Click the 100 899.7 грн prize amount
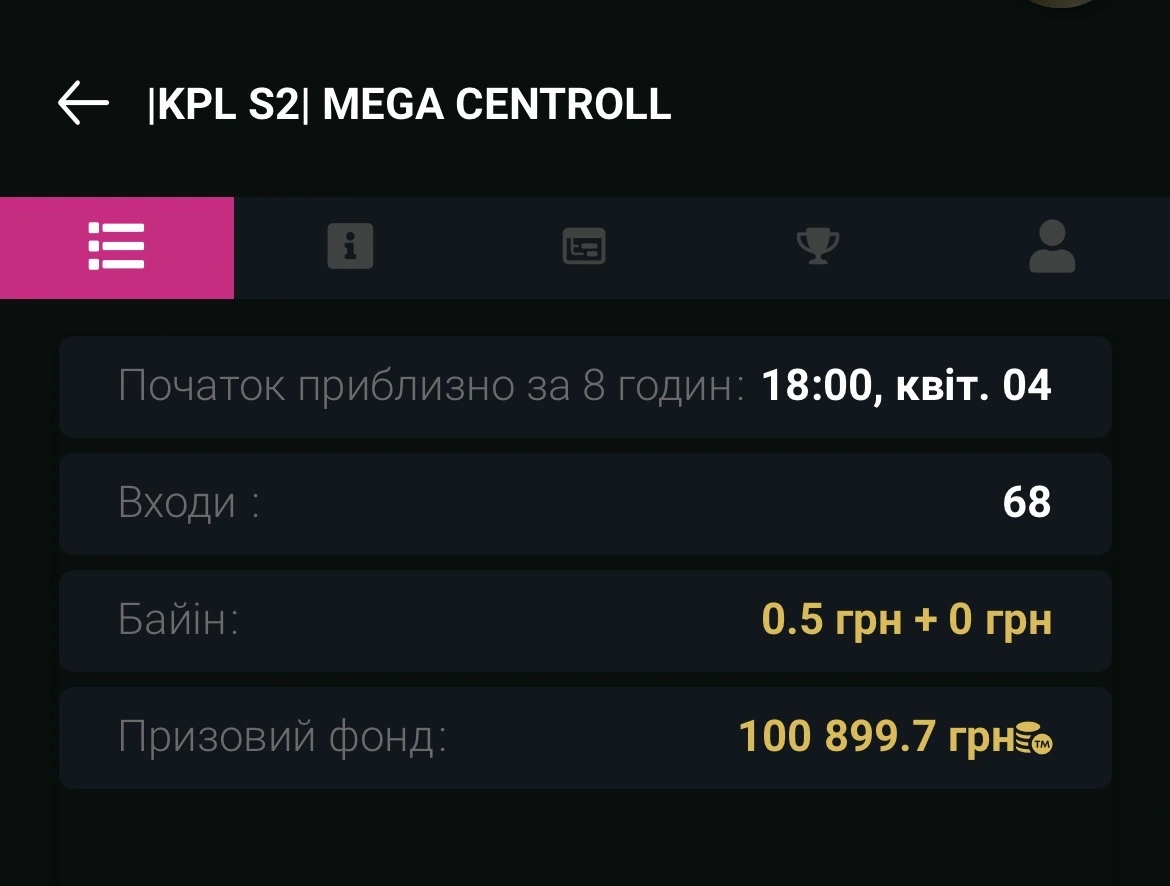The height and width of the screenshot is (886, 1170). (875, 738)
